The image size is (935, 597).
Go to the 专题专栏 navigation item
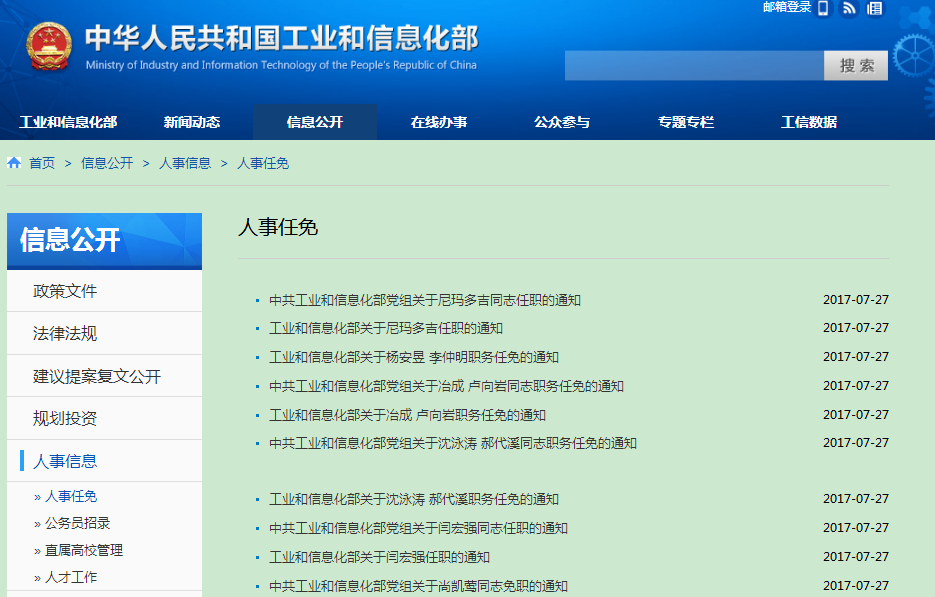(x=686, y=122)
